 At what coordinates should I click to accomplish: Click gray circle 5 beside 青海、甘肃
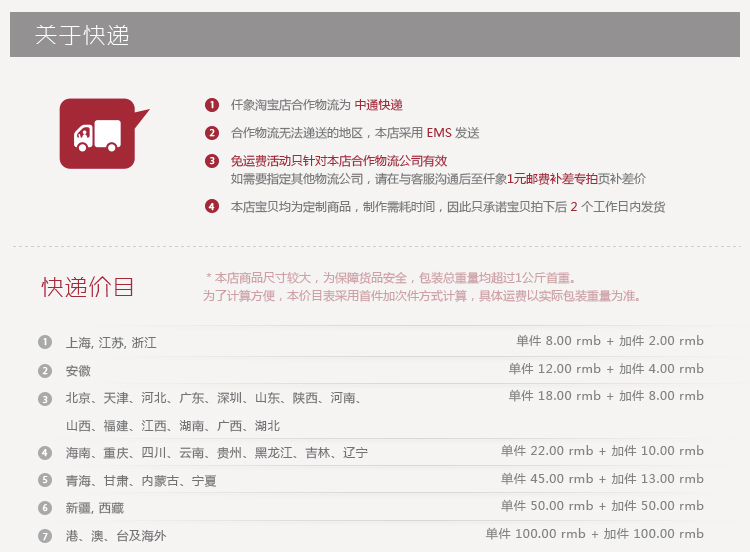(x=45, y=480)
